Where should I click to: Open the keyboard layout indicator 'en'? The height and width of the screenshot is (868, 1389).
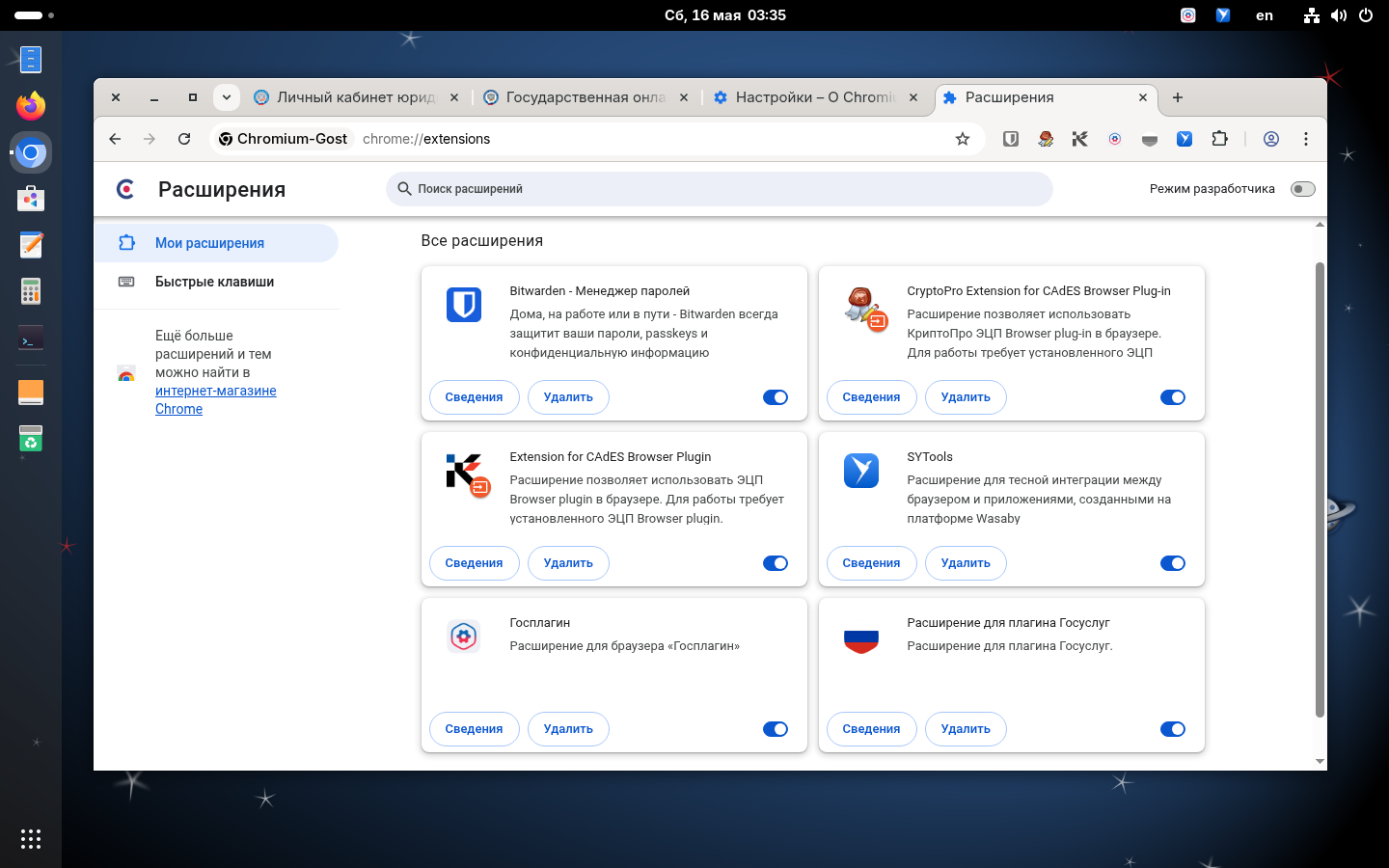(1265, 15)
